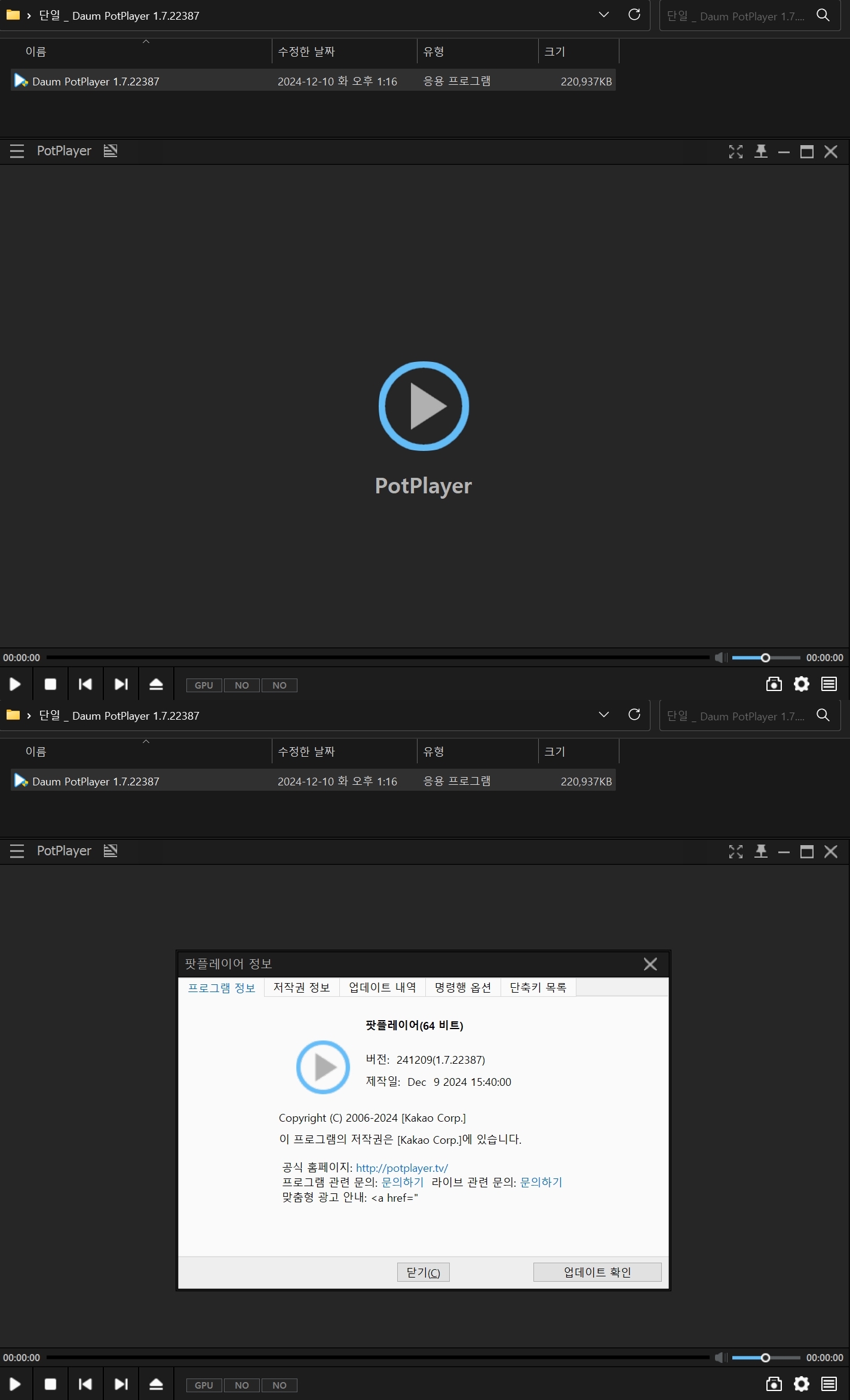Expand address bar dropdown in Explorer above dialog-showing player
Screen dimensions: 850x1400
[604, 714]
